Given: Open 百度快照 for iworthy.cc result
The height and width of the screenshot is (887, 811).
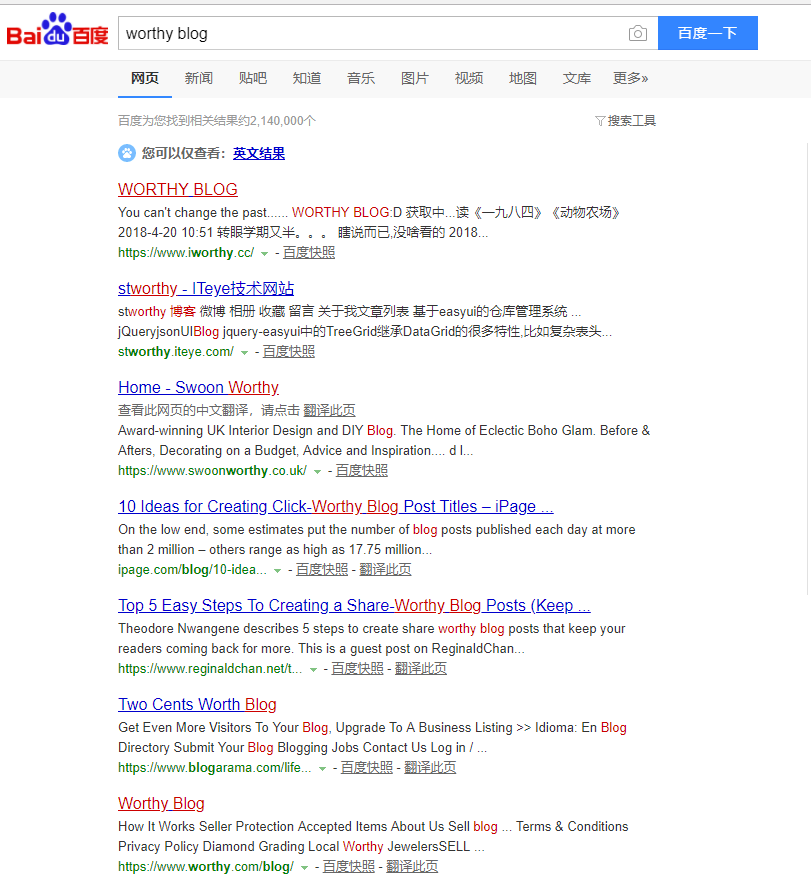Looking at the screenshot, I should coord(309,253).
